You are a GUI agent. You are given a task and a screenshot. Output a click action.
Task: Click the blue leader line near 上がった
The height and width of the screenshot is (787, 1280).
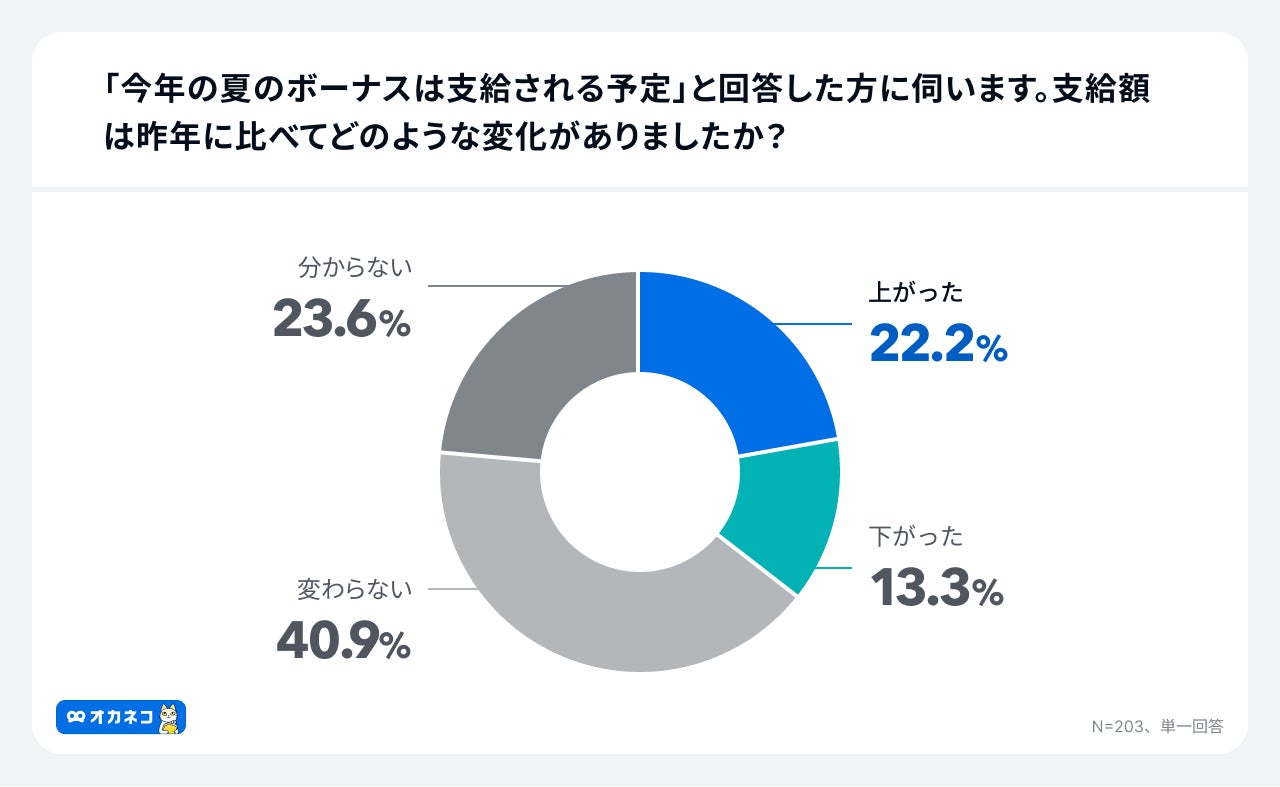[815, 325]
